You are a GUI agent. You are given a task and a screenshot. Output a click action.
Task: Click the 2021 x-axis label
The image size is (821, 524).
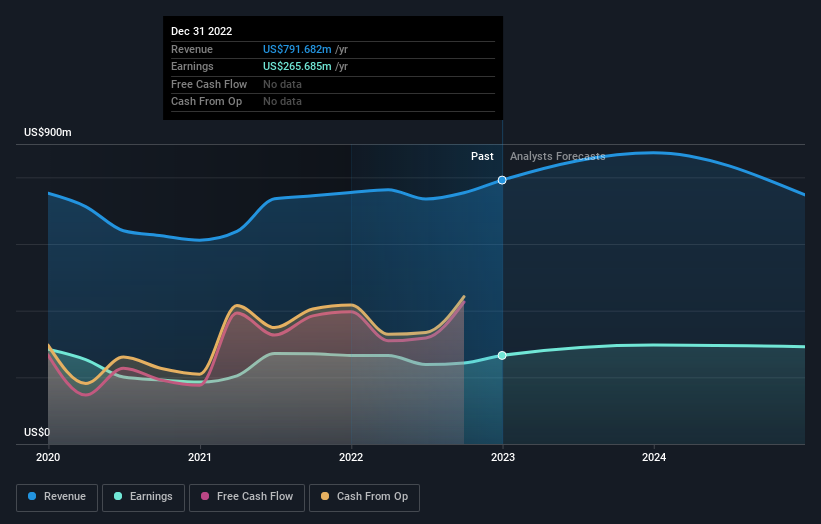tap(199, 458)
